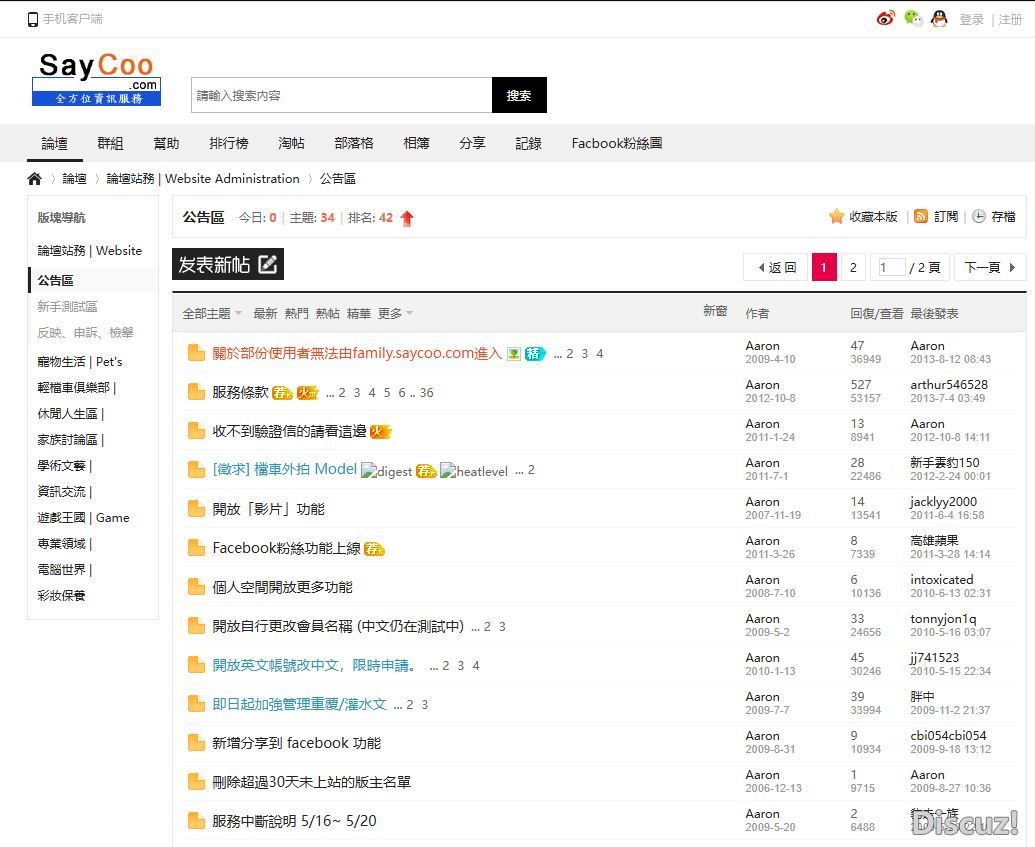Click the Weibo login icon

pos(885,19)
